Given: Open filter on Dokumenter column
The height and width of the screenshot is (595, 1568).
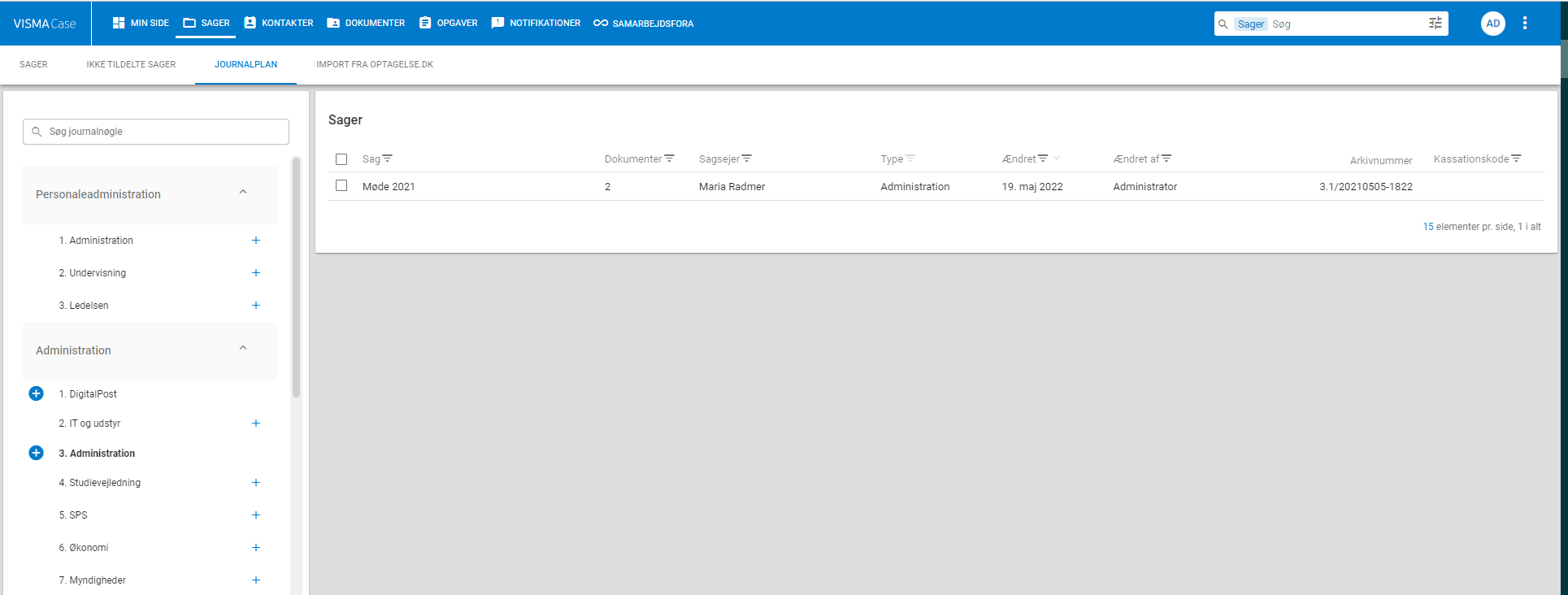Looking at the screenshot, I should pos(670,159).
